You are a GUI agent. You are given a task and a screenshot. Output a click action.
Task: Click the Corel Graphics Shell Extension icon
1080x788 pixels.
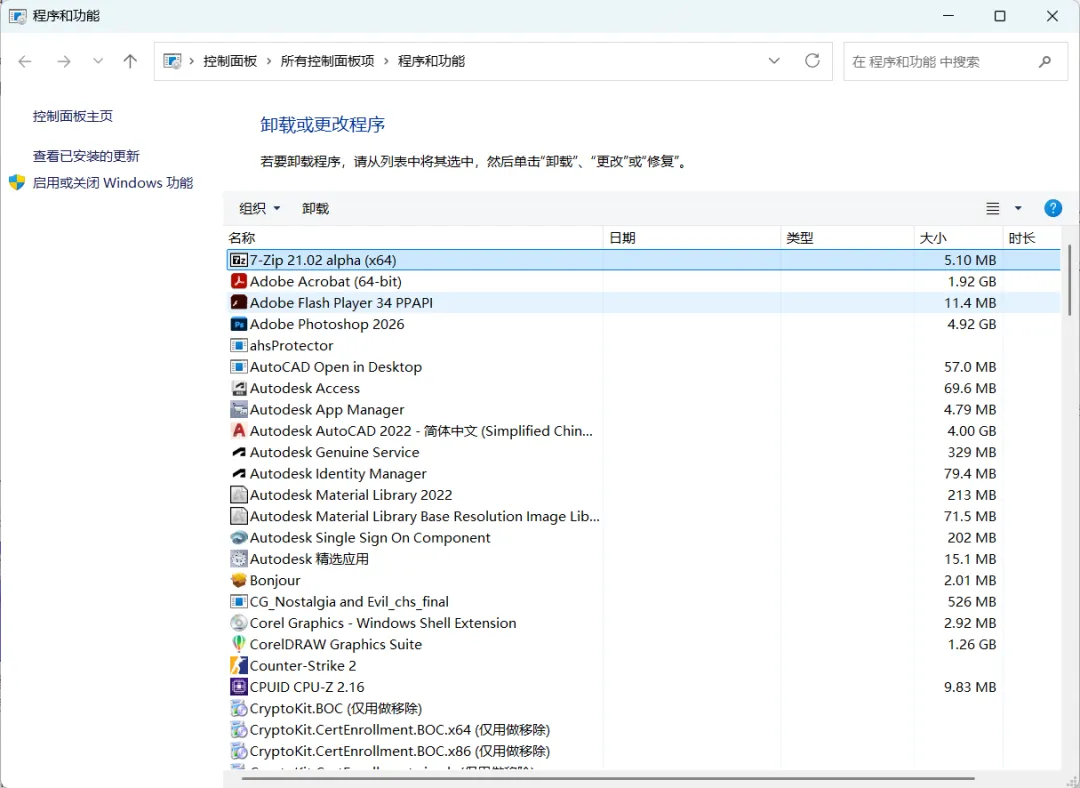[238, 623]
